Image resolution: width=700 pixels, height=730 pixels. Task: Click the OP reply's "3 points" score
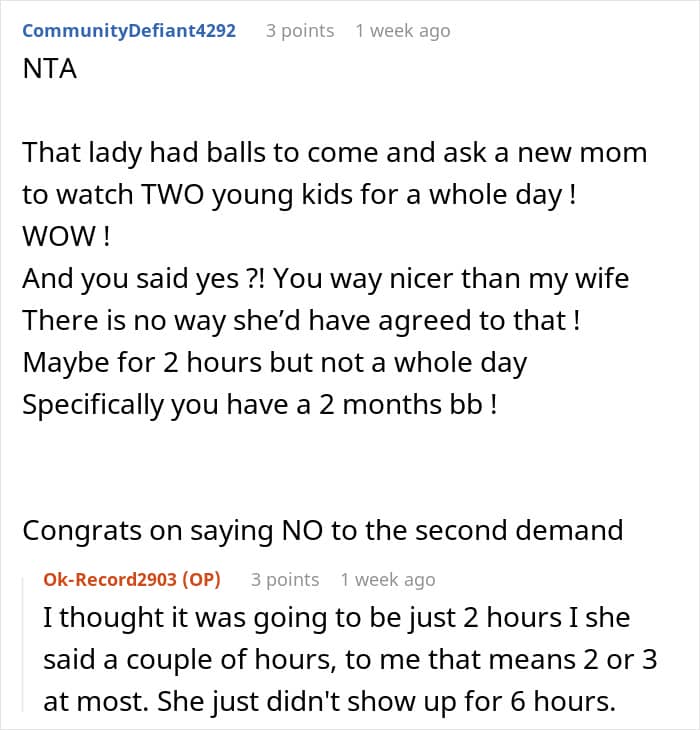point(285,580)
